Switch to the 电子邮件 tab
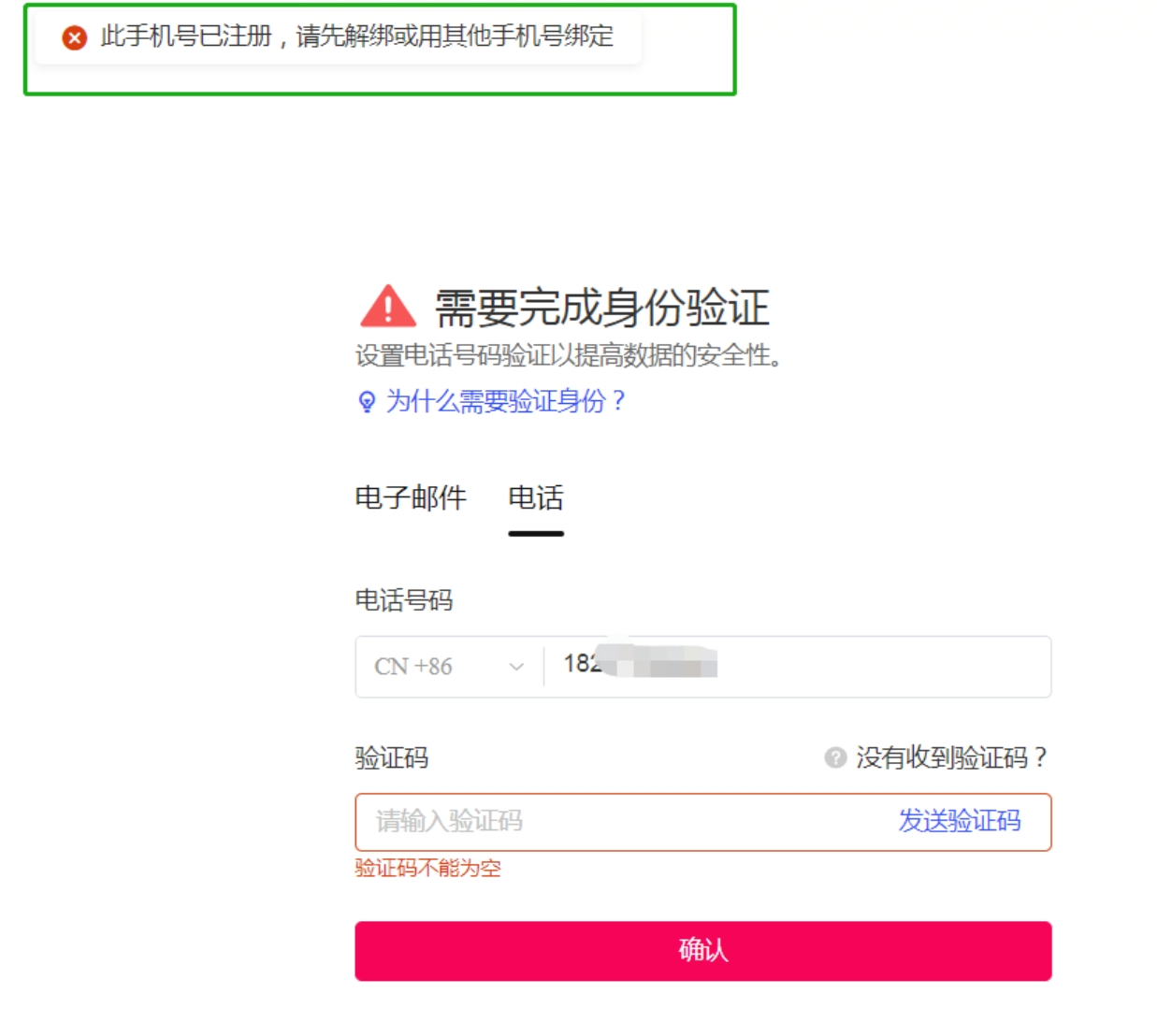The image size is (1157, 1036). tap(411, 497)
